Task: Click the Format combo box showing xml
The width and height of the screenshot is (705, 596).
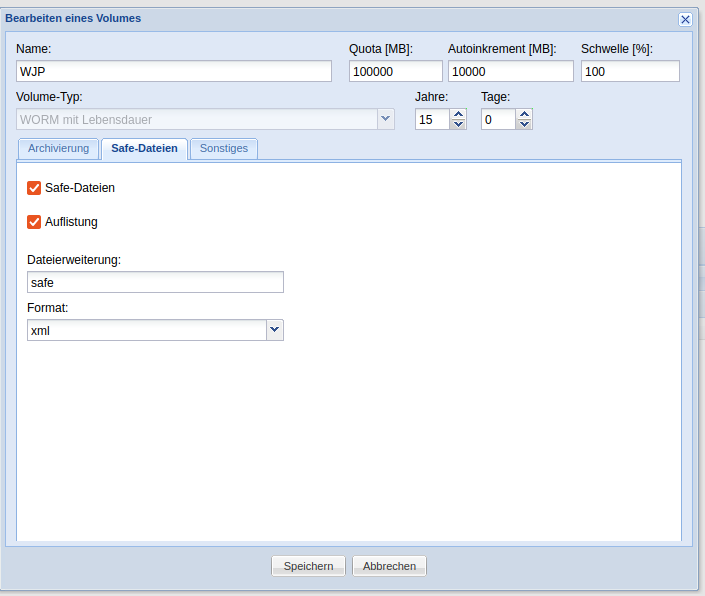Action: (146, 330)
